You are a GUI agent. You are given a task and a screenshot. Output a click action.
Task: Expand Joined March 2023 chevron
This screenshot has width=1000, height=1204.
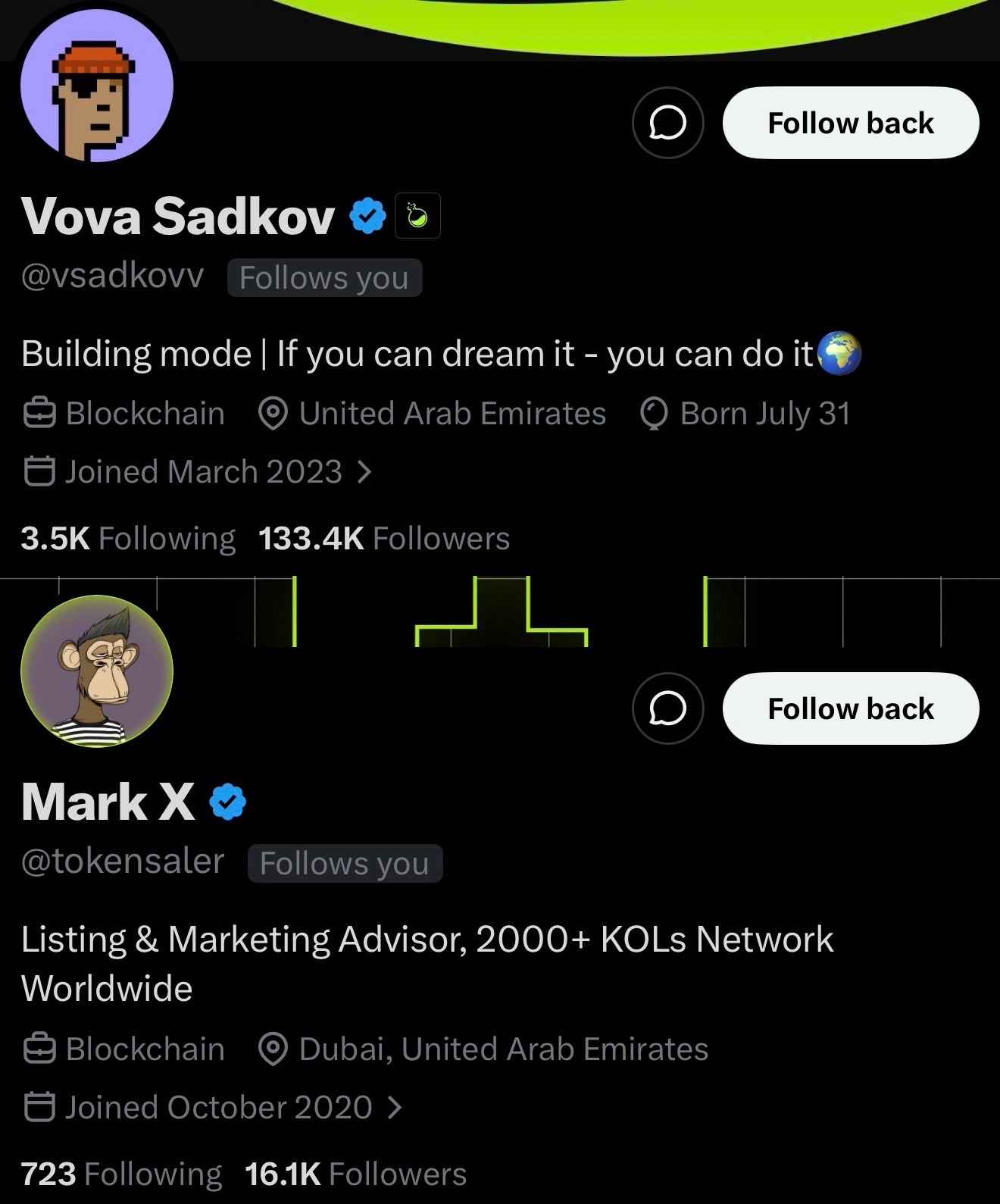364,472
